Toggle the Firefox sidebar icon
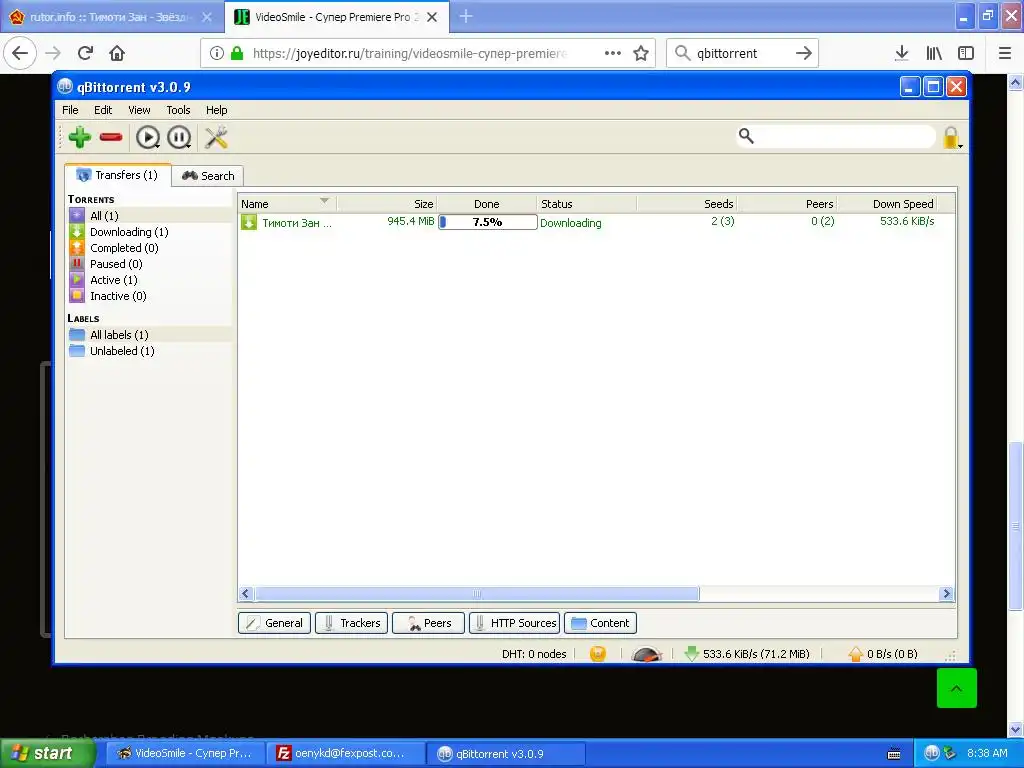 point(966,53)
